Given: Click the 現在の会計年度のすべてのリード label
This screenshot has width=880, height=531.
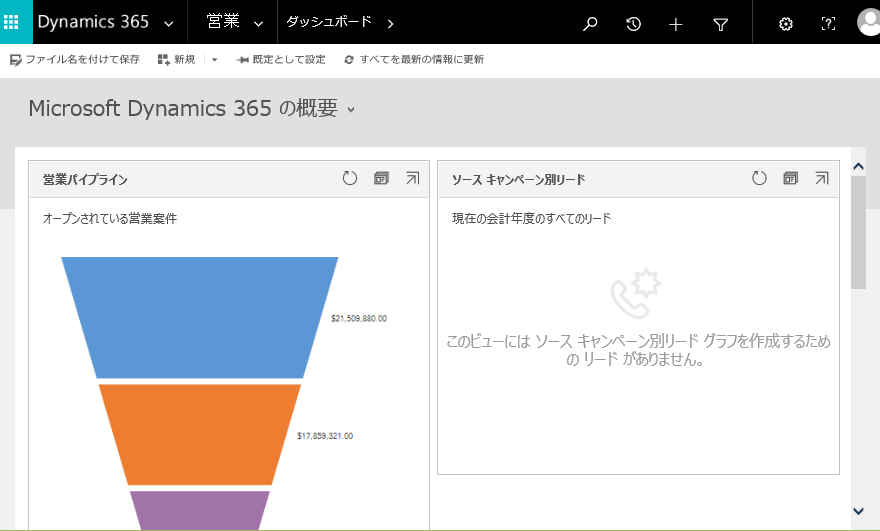Looking at the screenshot, I should click(531, 218).
